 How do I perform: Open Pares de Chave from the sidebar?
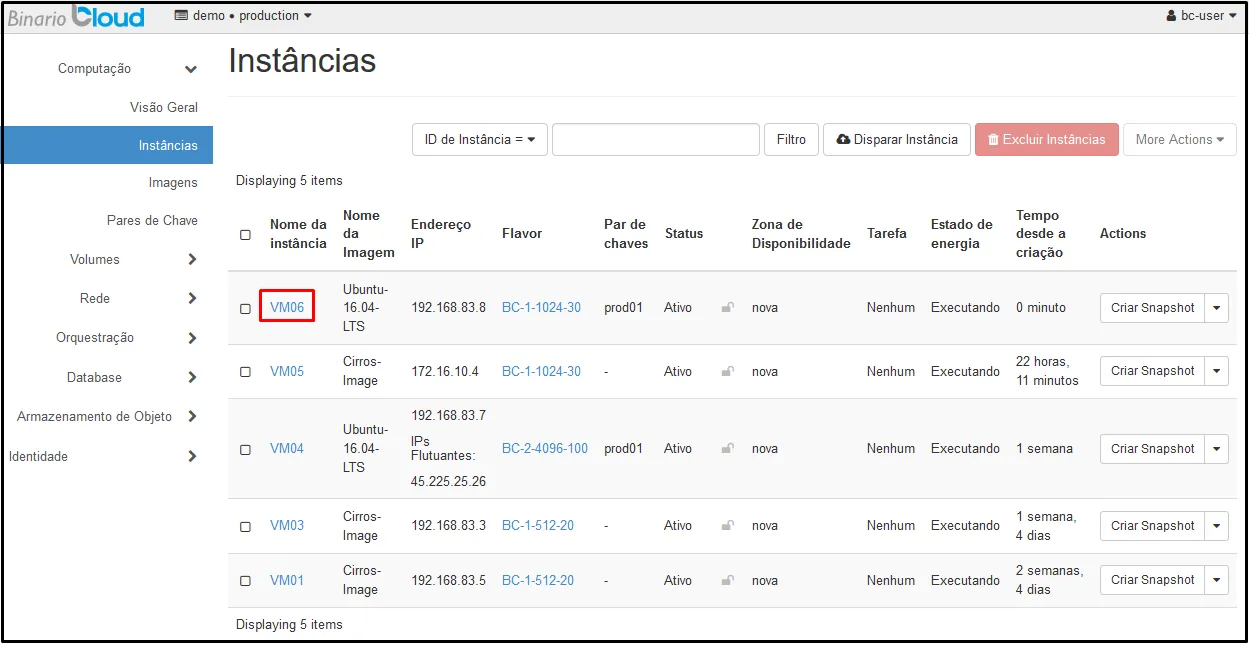(152, 220)
